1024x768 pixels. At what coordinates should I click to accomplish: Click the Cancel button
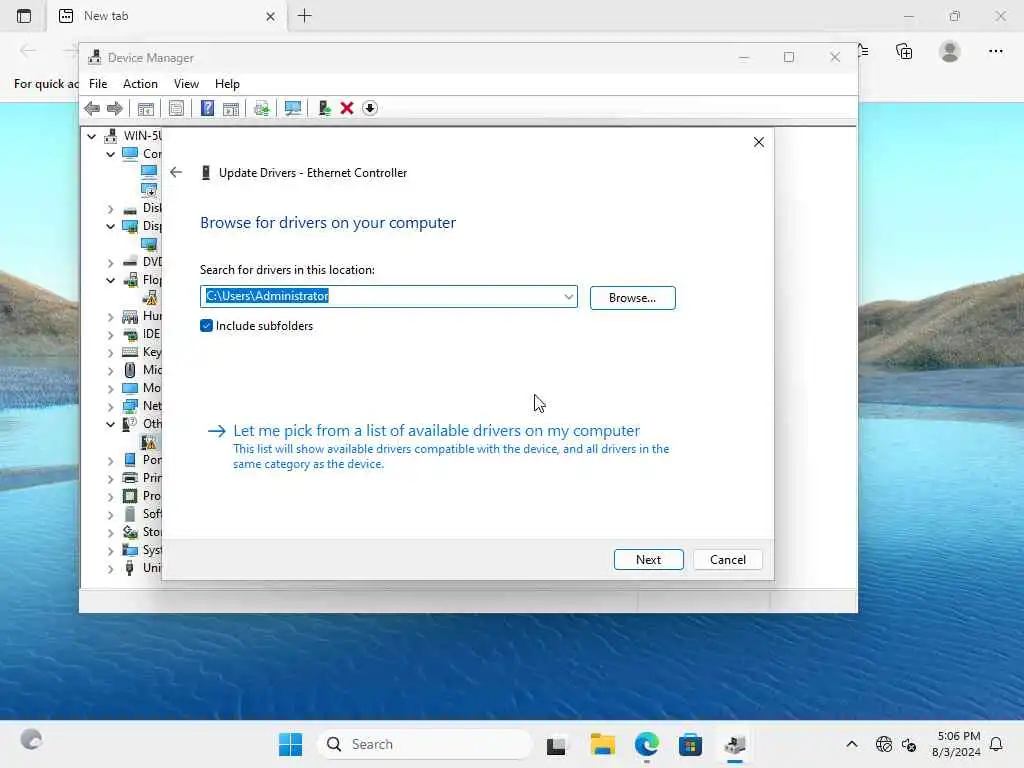728,560
